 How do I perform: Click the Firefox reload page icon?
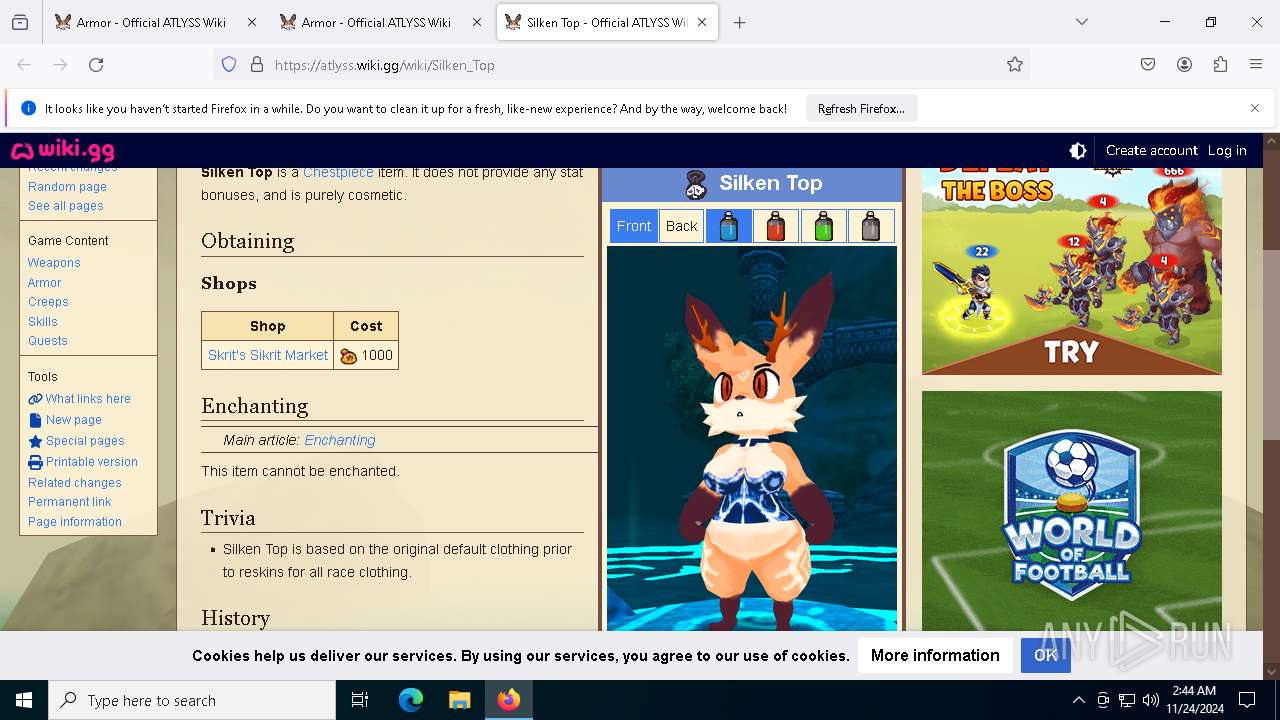(96, 64)
